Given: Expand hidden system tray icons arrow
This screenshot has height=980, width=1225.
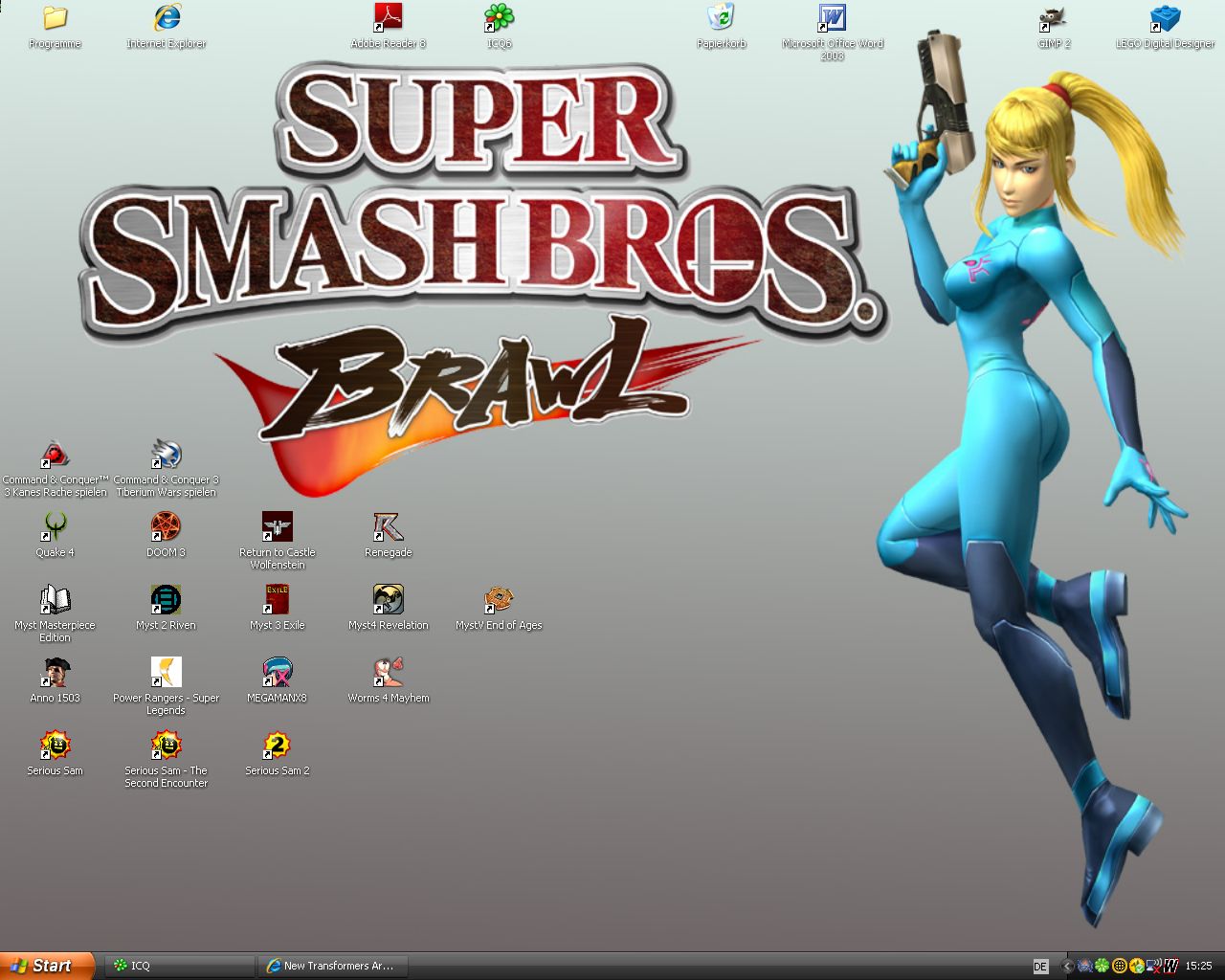Looking at the screenshot, I should pos(1067,967).
